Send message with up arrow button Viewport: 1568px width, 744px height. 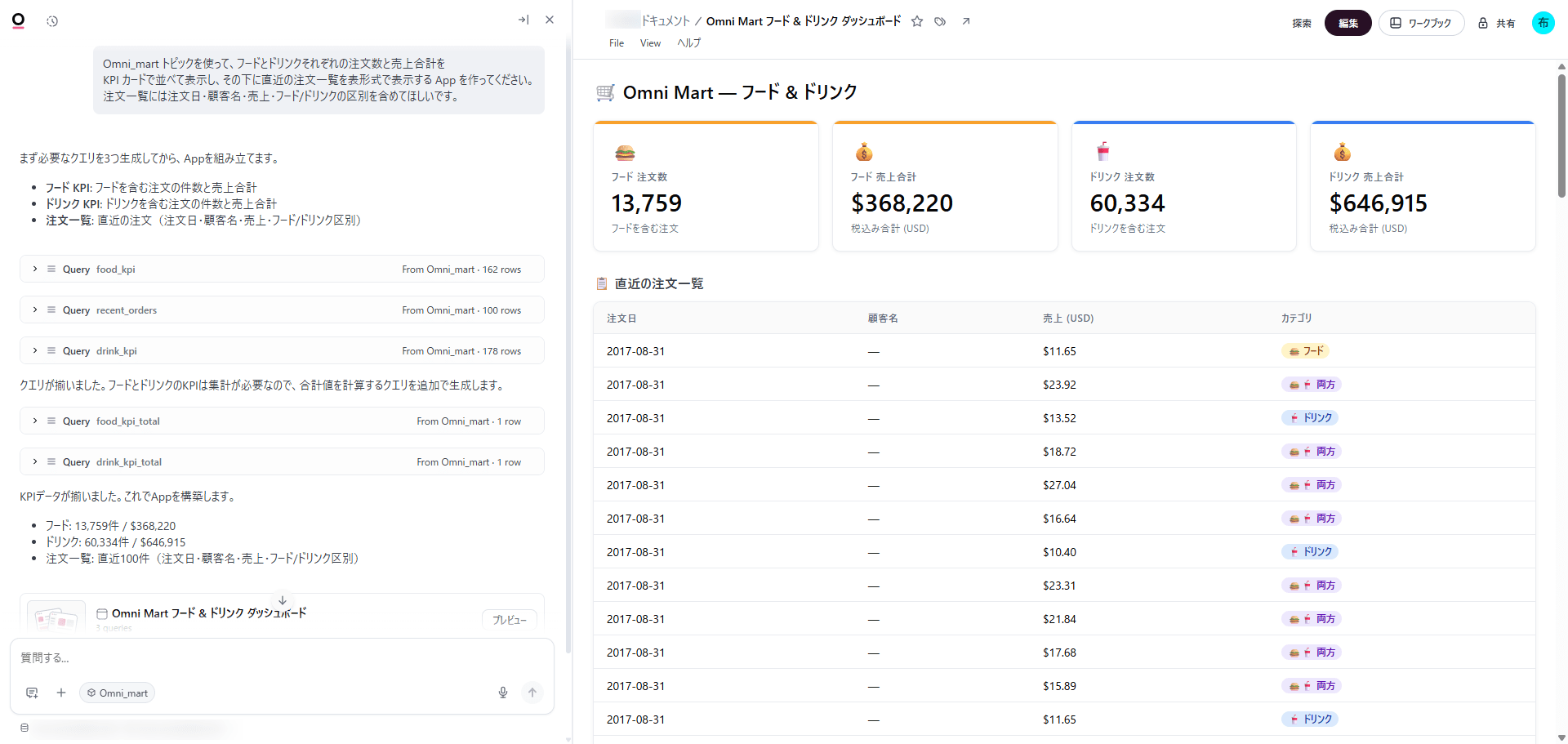(x=532, y=693)
